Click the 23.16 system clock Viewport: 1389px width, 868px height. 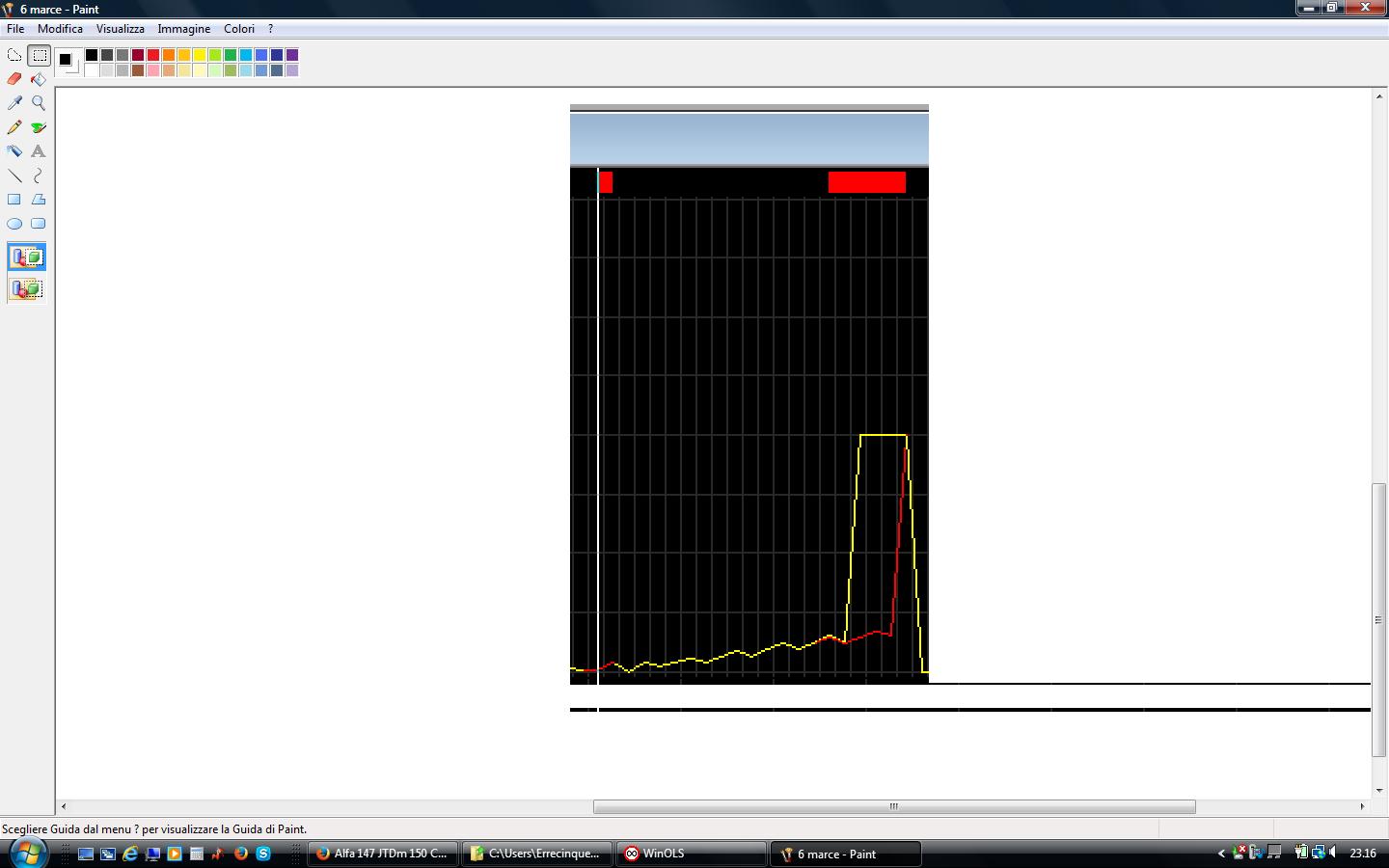coord(1363,854)
